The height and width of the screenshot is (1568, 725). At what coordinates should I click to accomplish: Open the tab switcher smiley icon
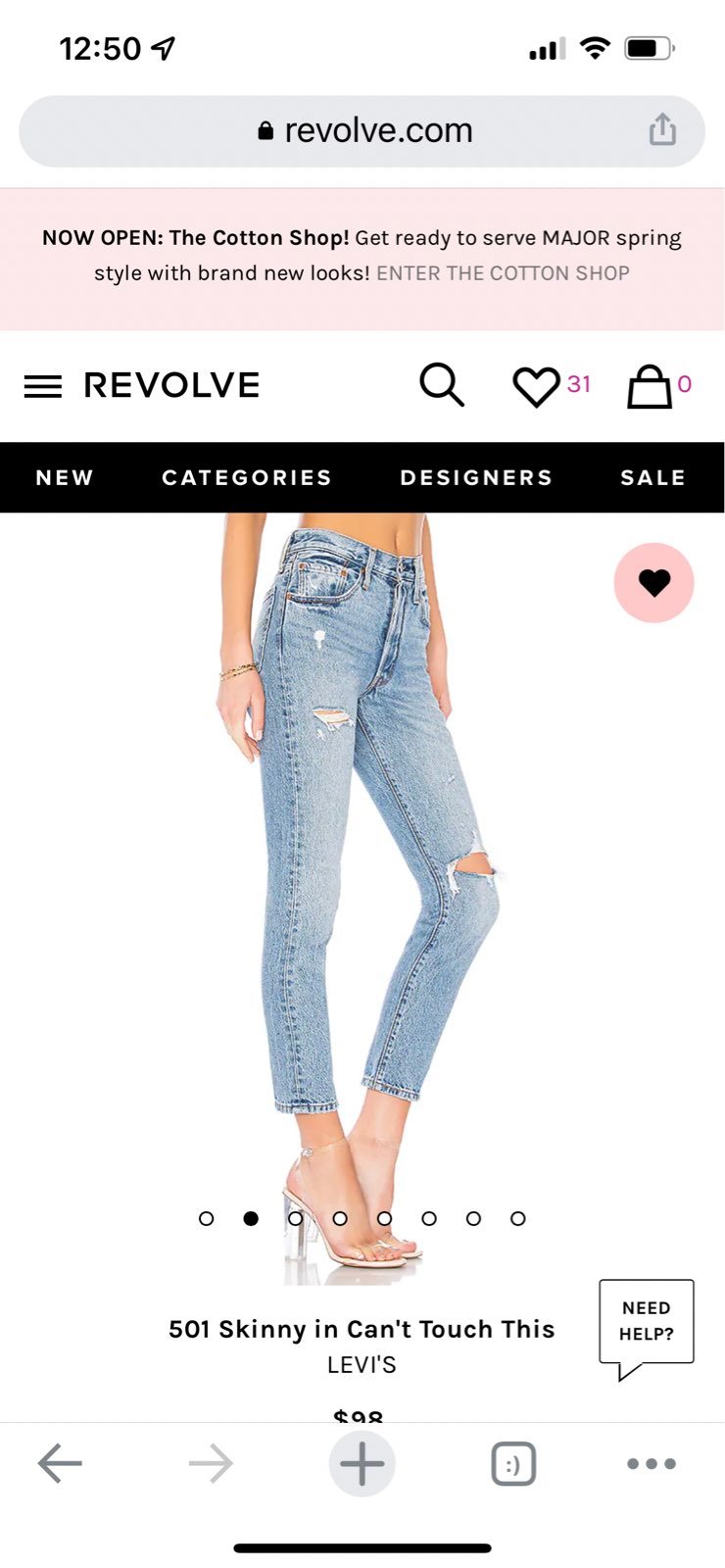[512, 1464]
